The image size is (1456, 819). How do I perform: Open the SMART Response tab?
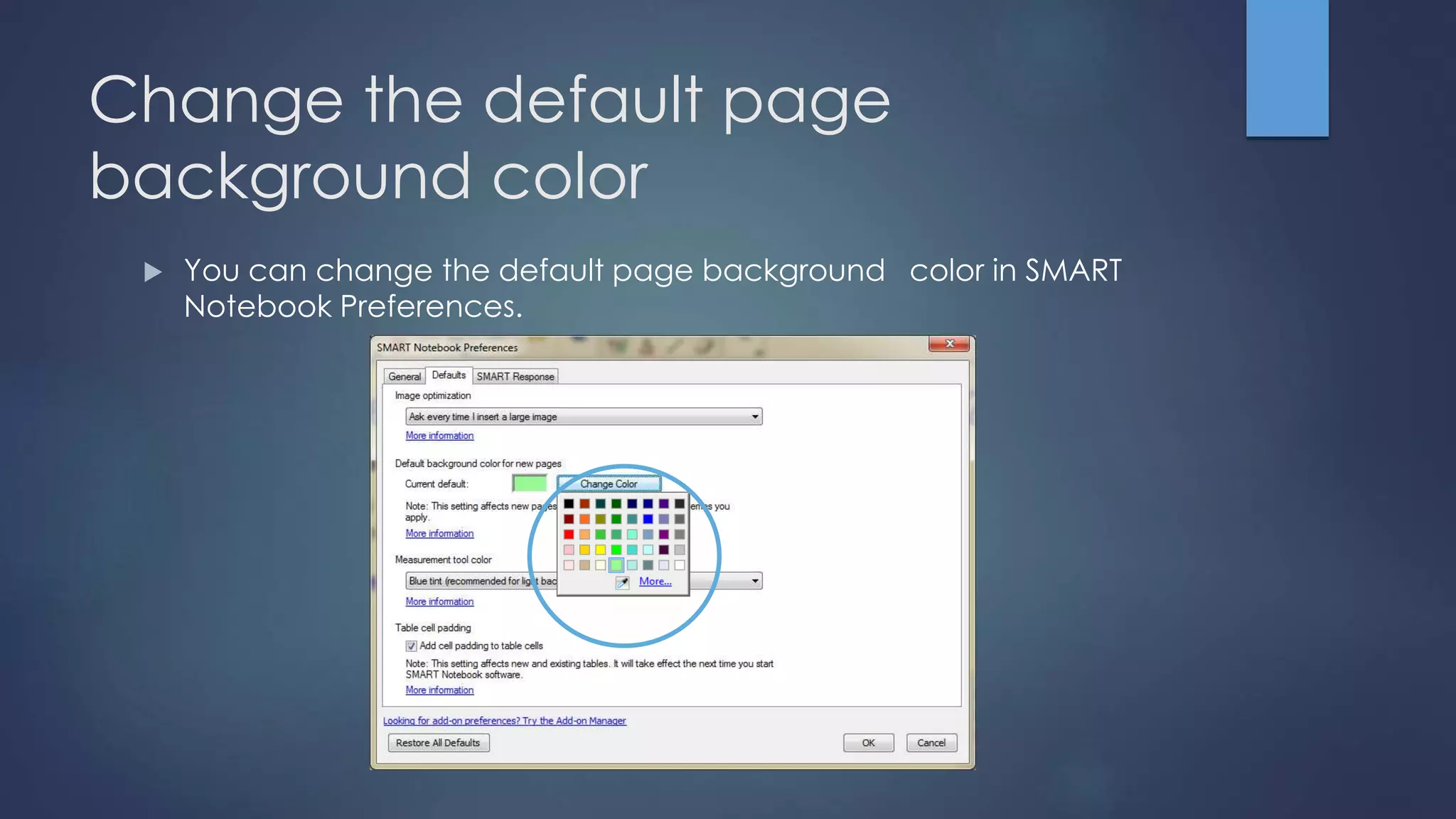[x=515, y=377]
